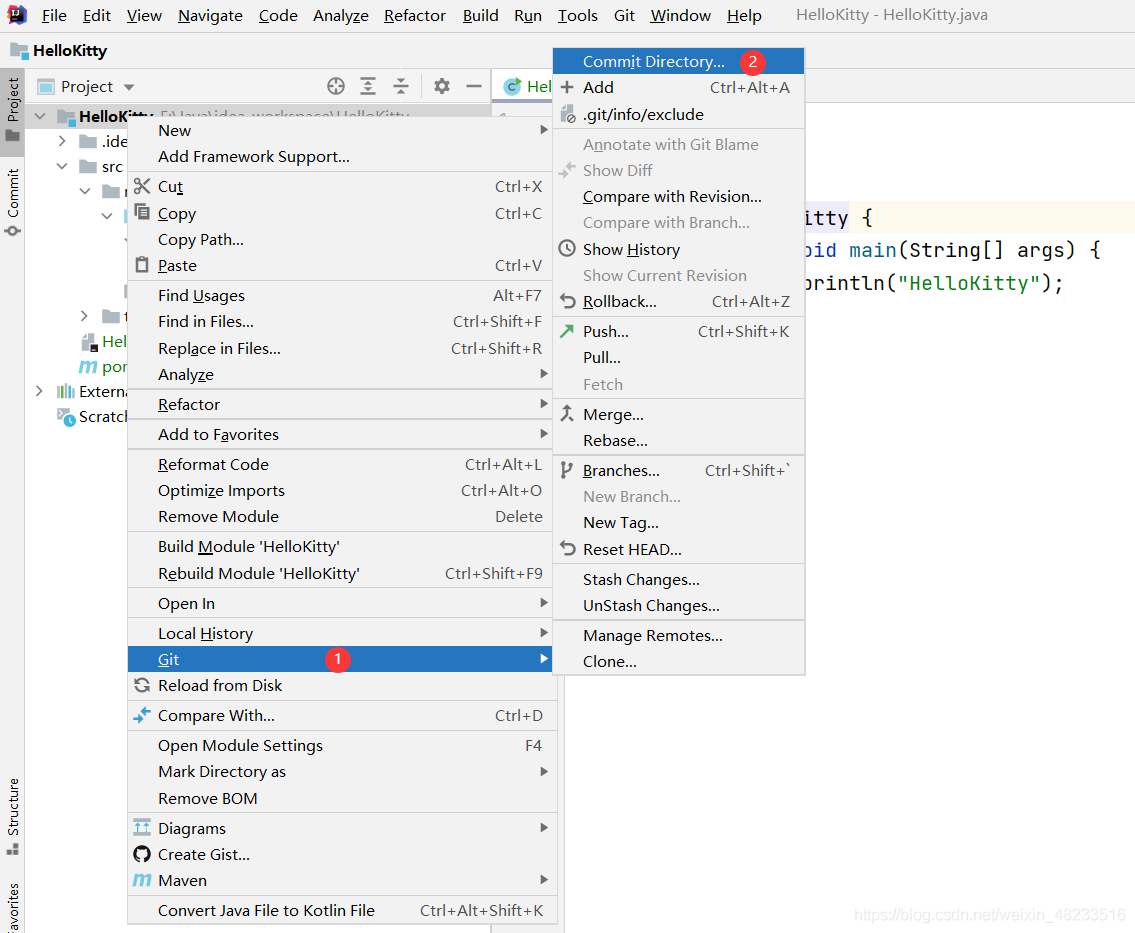
Task: Hide the Project panel with minus icon
Action: pos(474,86)
